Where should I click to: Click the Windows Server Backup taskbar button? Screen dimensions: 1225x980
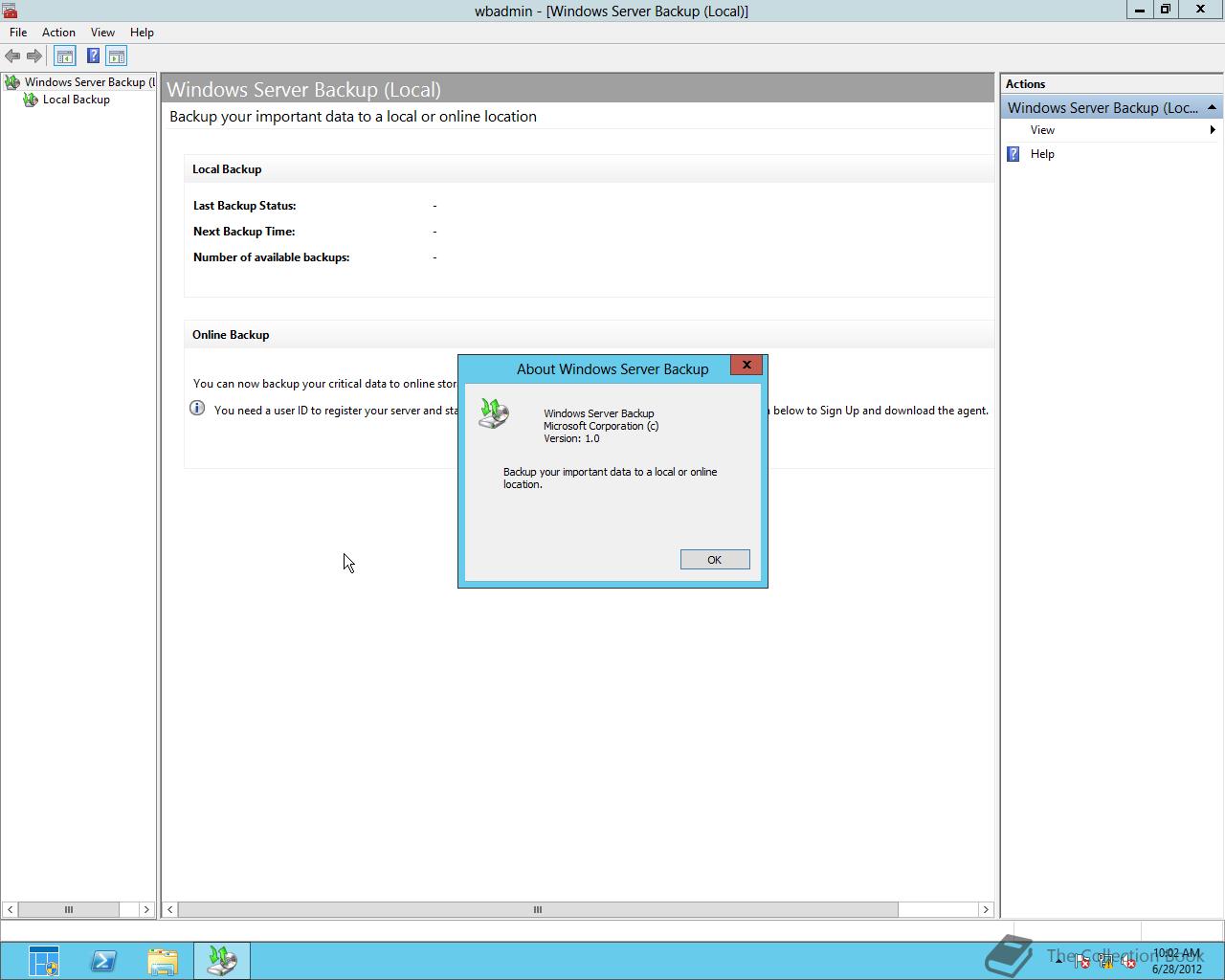point(222,960)
